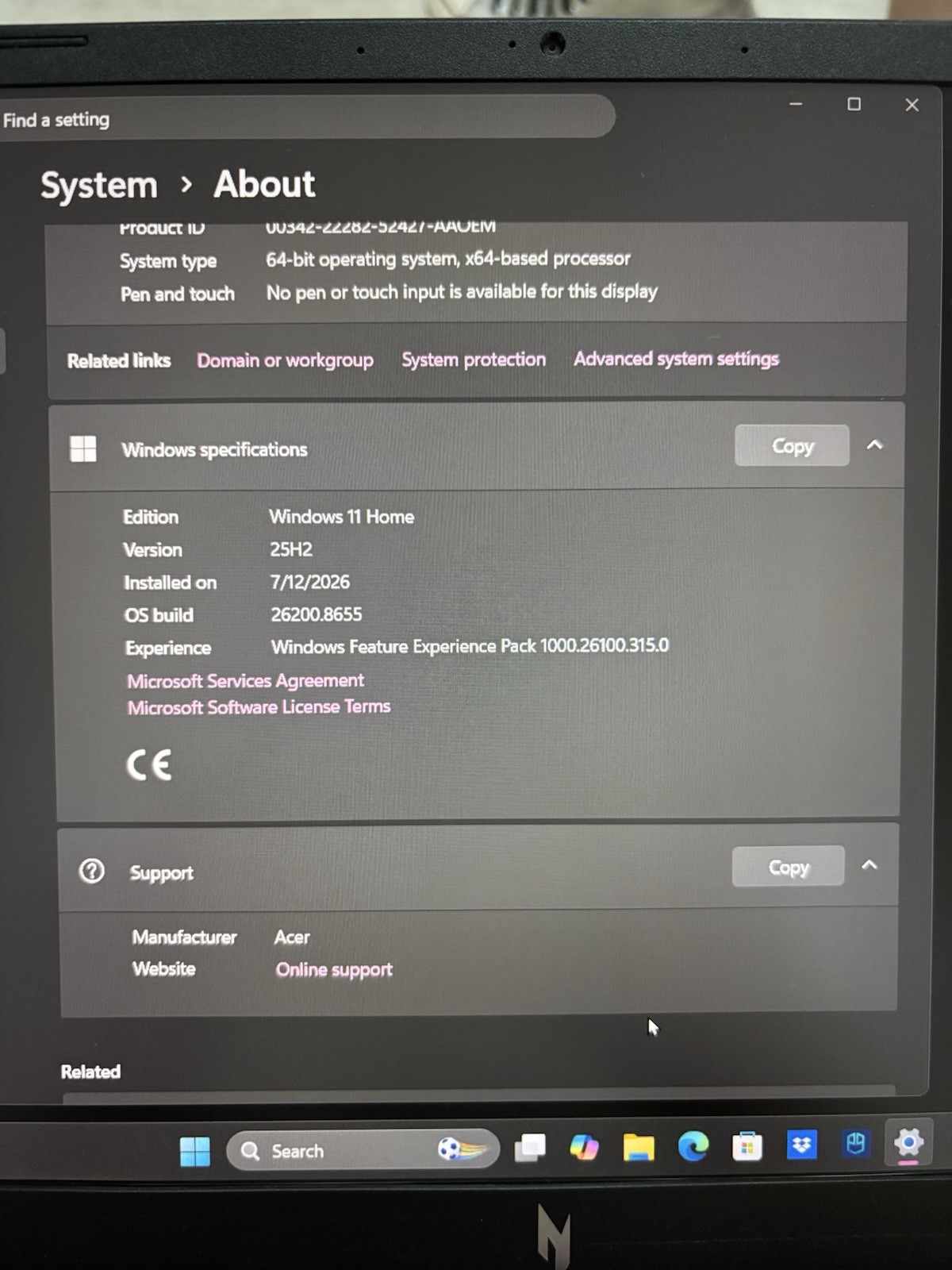Select the Windows 11 Home edition text
The height and width of the screenshot is (1270, 952).
click(x=341, y=517)
